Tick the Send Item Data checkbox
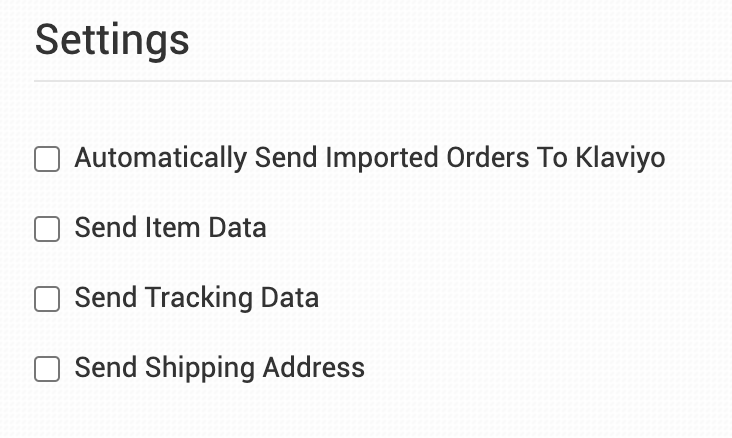Image resolution: width=732 pixels, height=438 pixels. point(47,229)
